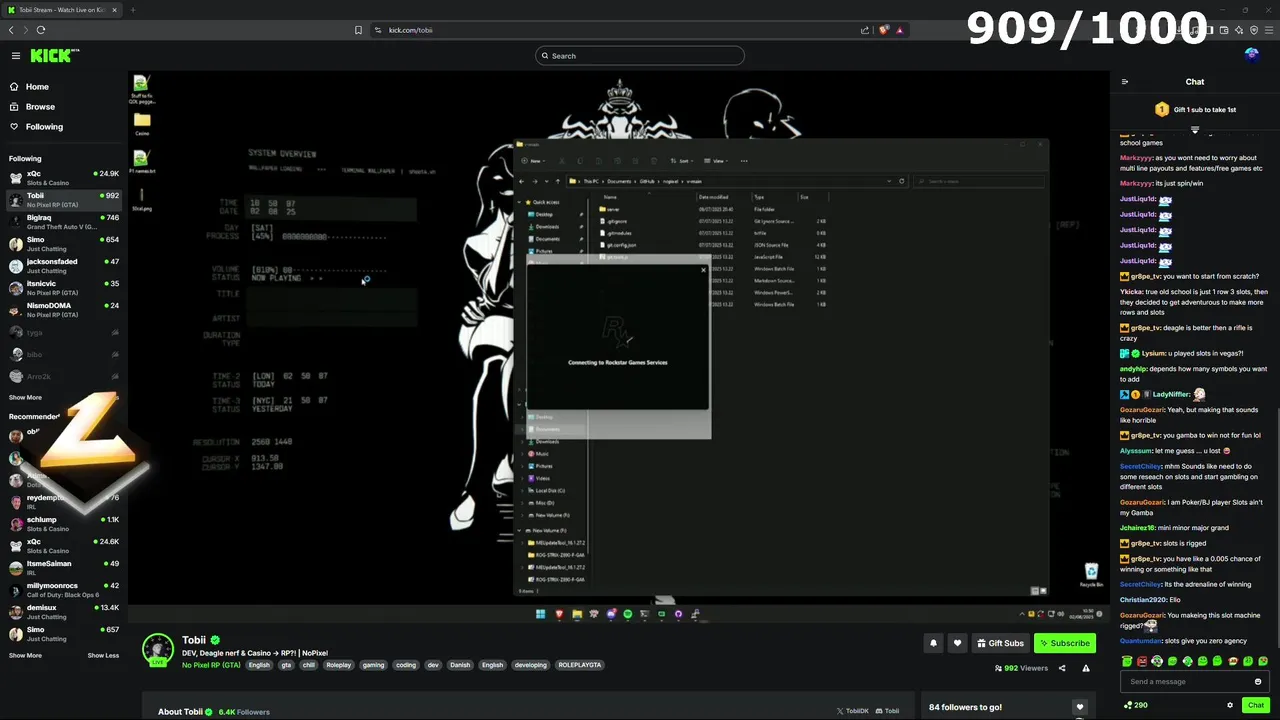Collapse the chat panel arrow icon
The image size is (1280, 720).
point(1125,82)
